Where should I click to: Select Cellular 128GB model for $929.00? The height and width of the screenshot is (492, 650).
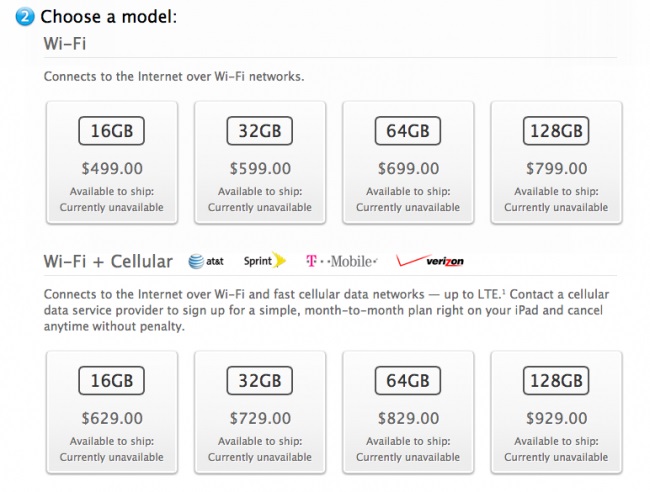(x=556, y=412)
